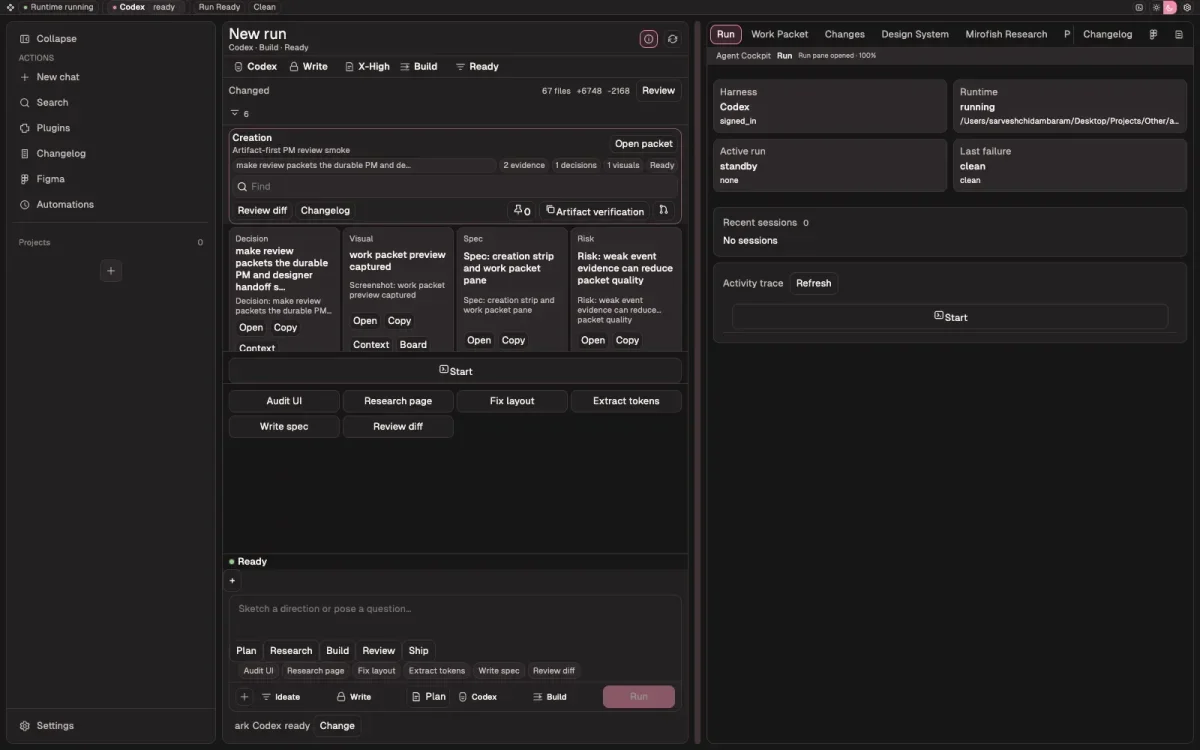Click the pin icon showing 0 in Creation card
The image size is (1200, 750).
point(521,211)
